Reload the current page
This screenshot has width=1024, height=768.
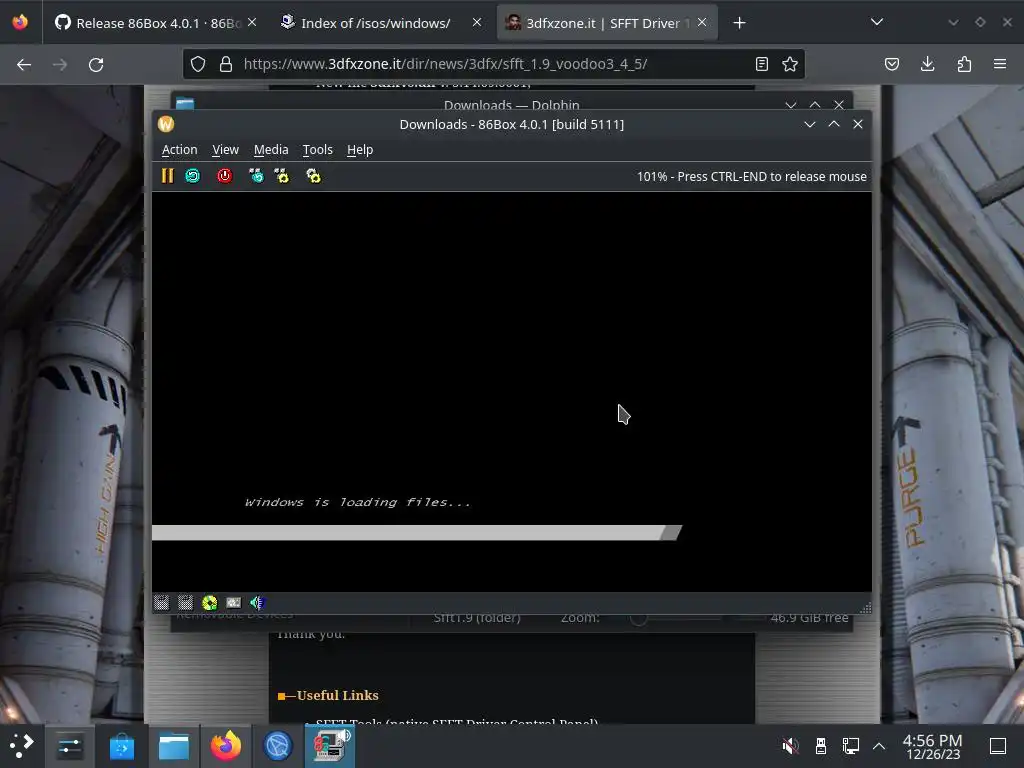click(x=96, y=65)
